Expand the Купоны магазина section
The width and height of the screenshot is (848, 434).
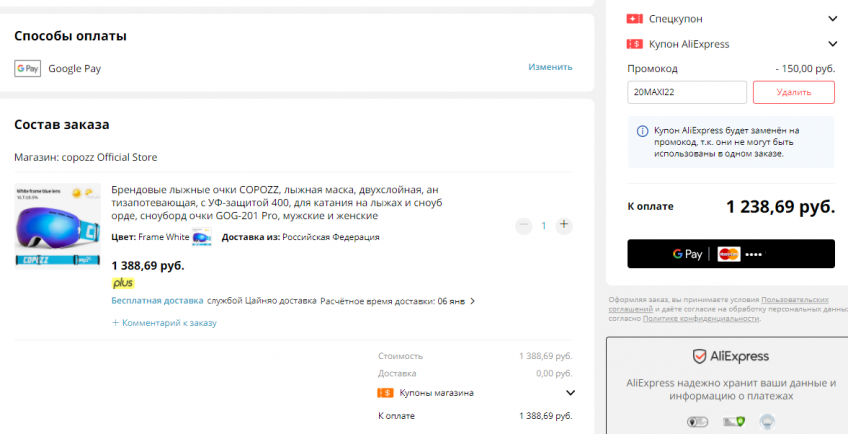click(570, 393)
